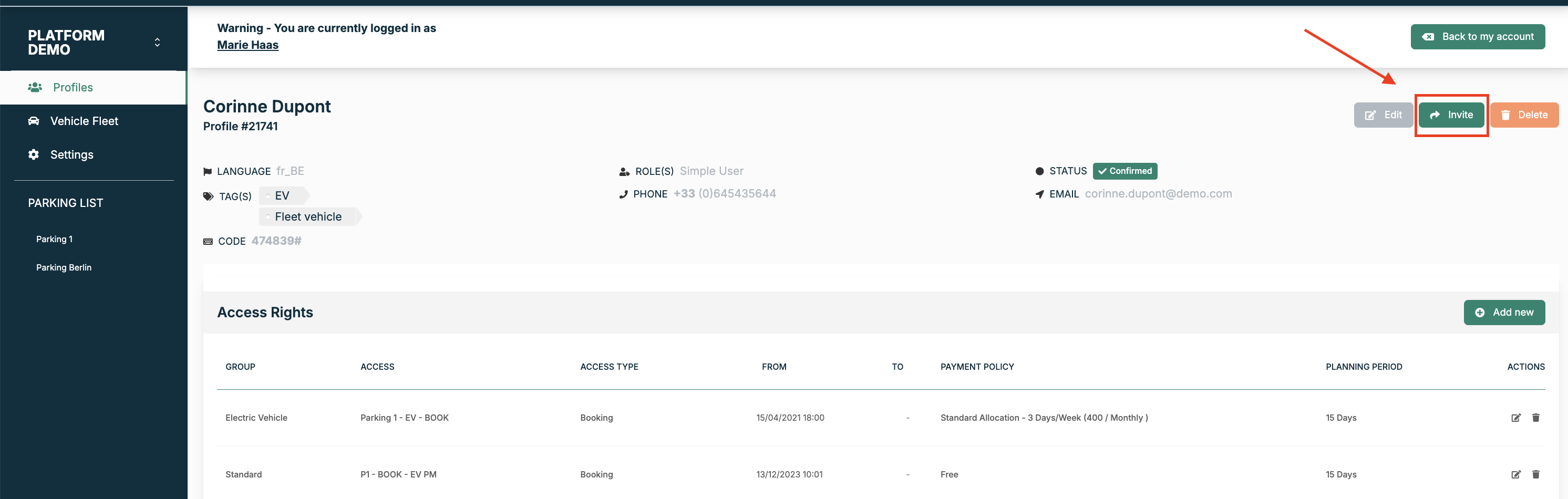Click the Vehicle Fleet car icon
The height and width of the screenshot is (499, 1568).
(34, 121)
